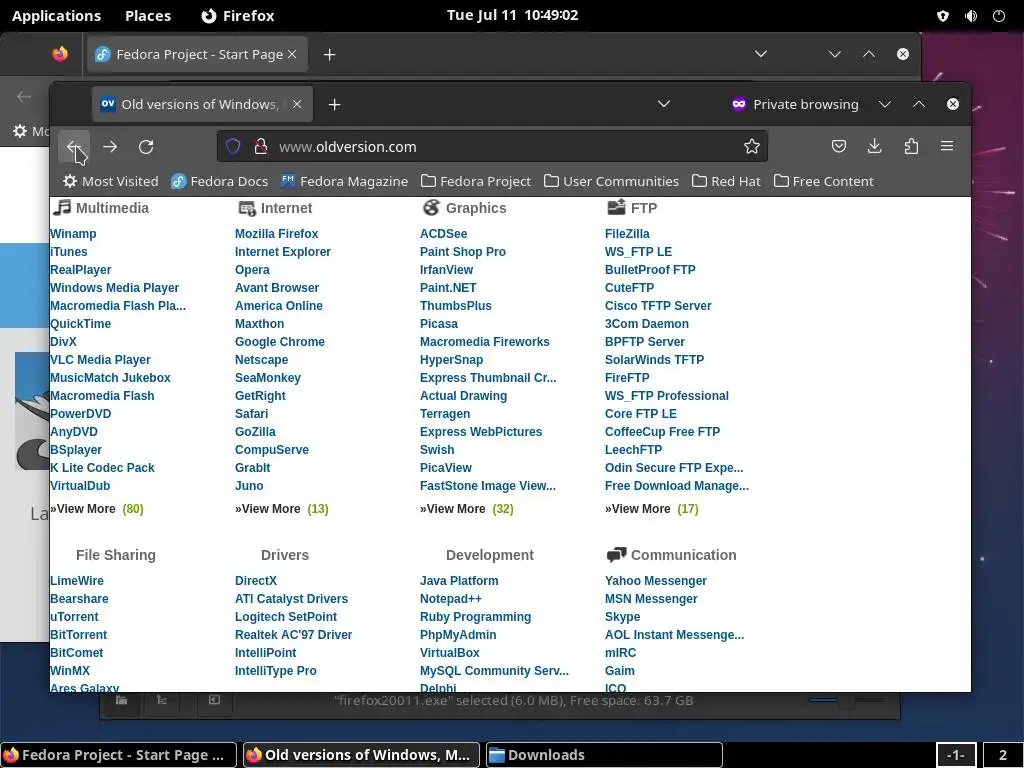Image resolution: width=1024 pixels, height=768 pixels.
Task: Go back using the back arrow in private window
Action: (74, 146)
